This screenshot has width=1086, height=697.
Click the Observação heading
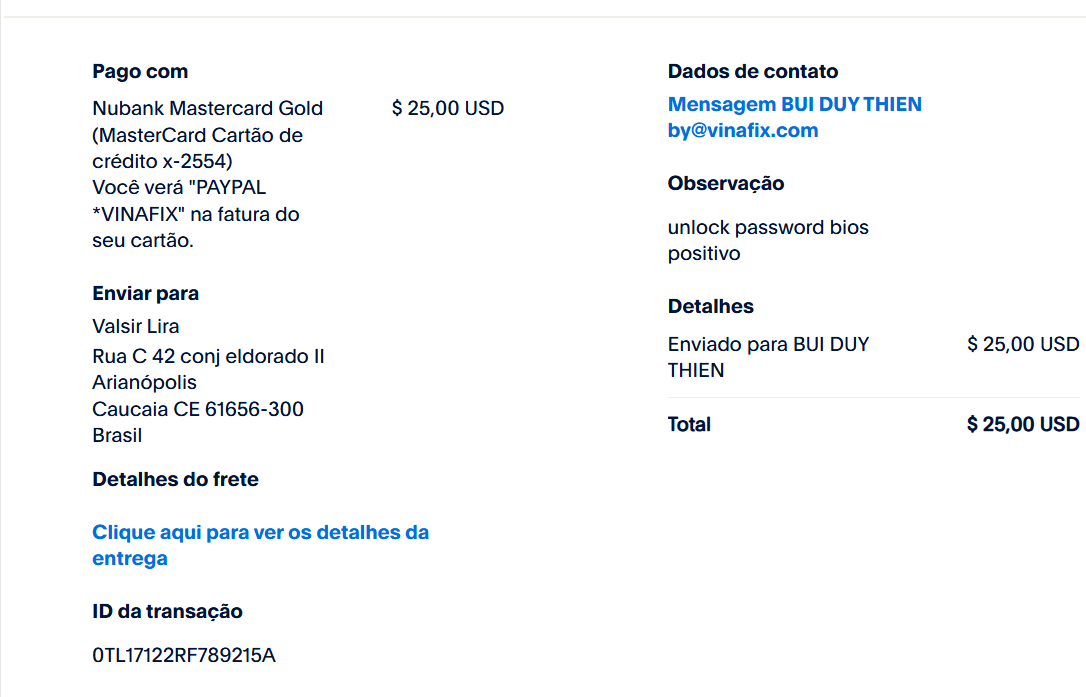click(726, 184)
